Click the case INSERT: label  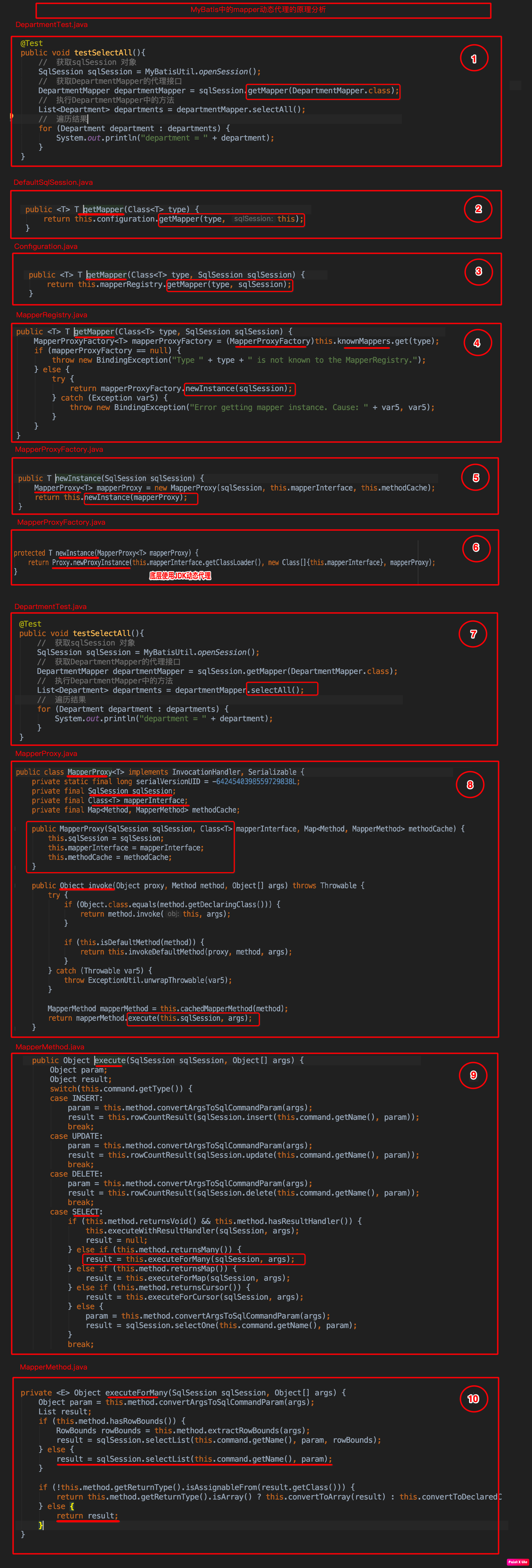pos(76,1098)
